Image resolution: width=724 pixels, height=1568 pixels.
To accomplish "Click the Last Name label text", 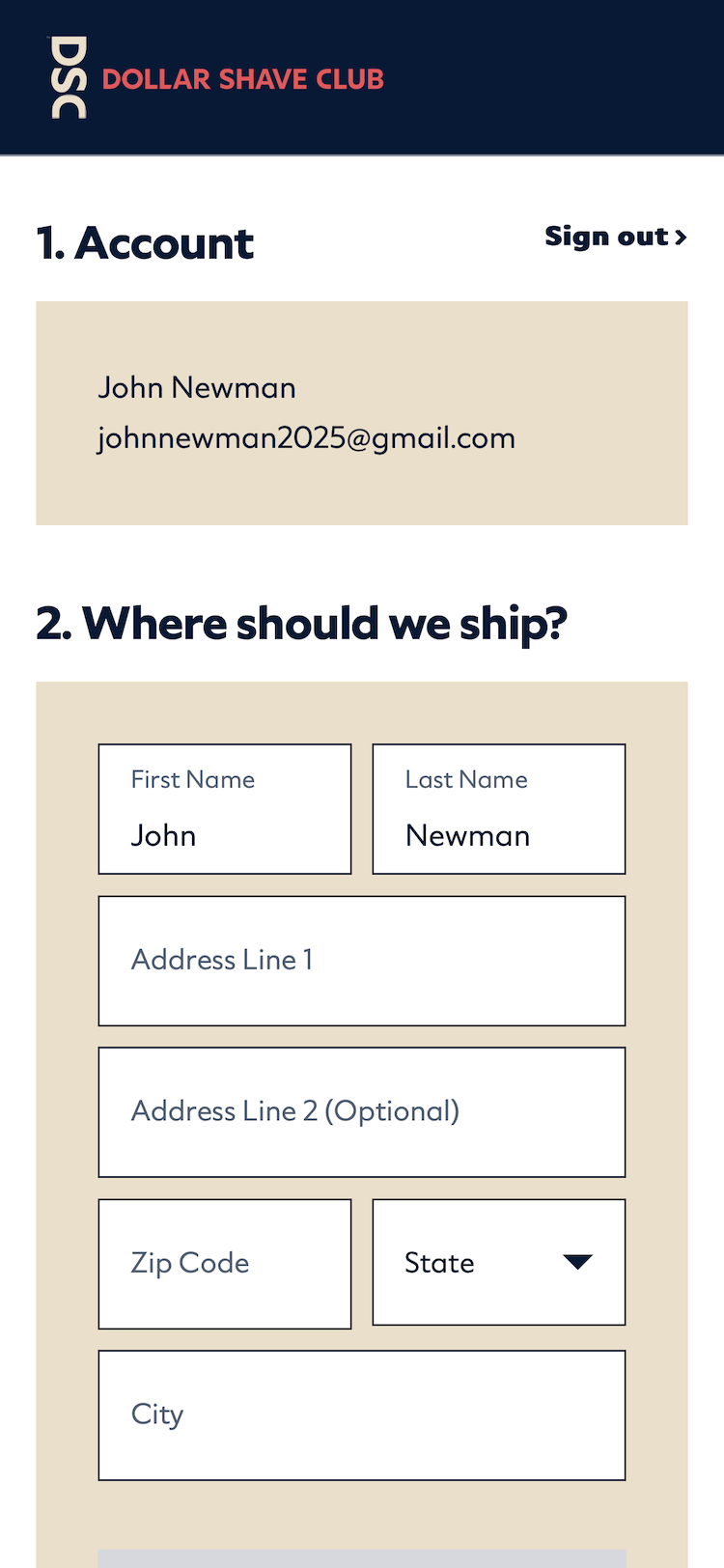I will click(466, 779).
